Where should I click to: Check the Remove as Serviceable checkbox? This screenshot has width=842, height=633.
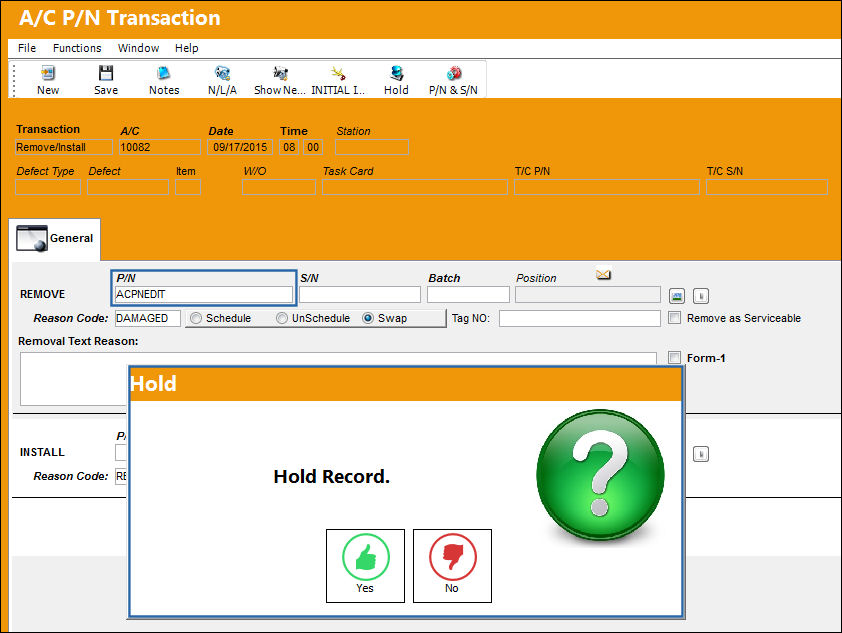(674, 317)
